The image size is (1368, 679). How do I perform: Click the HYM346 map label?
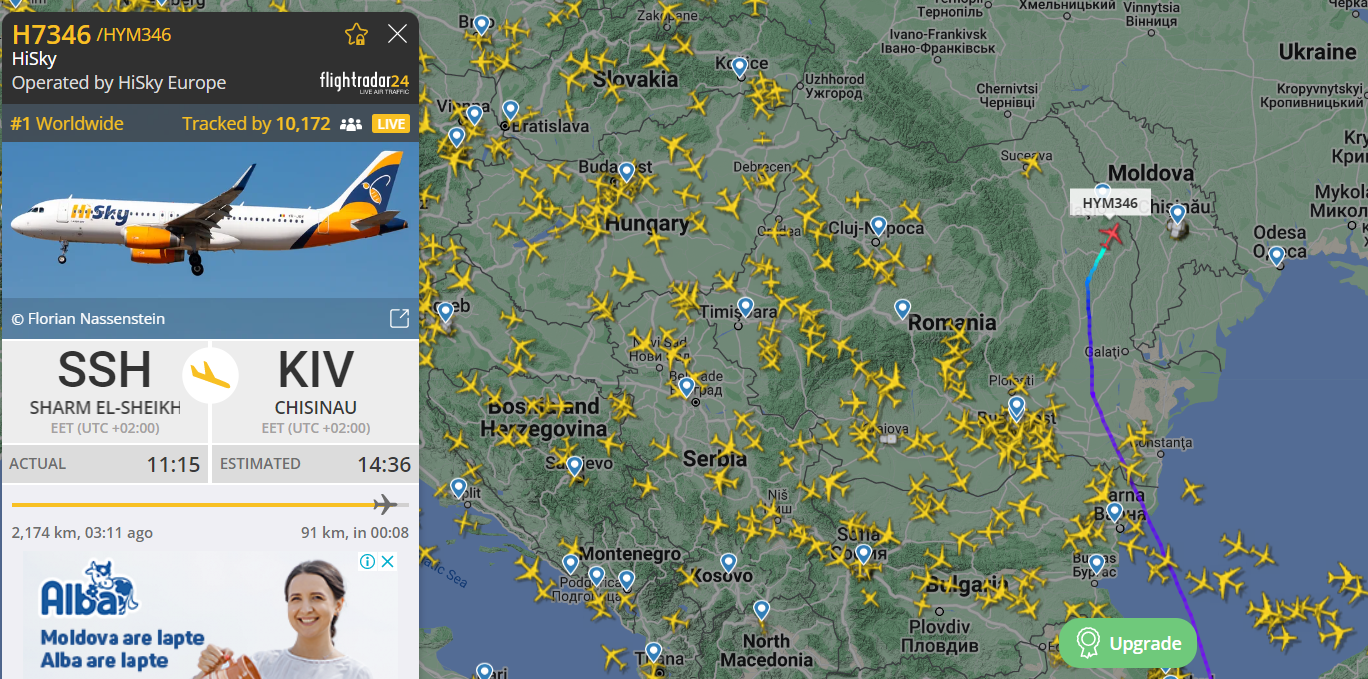[1110, 203]
